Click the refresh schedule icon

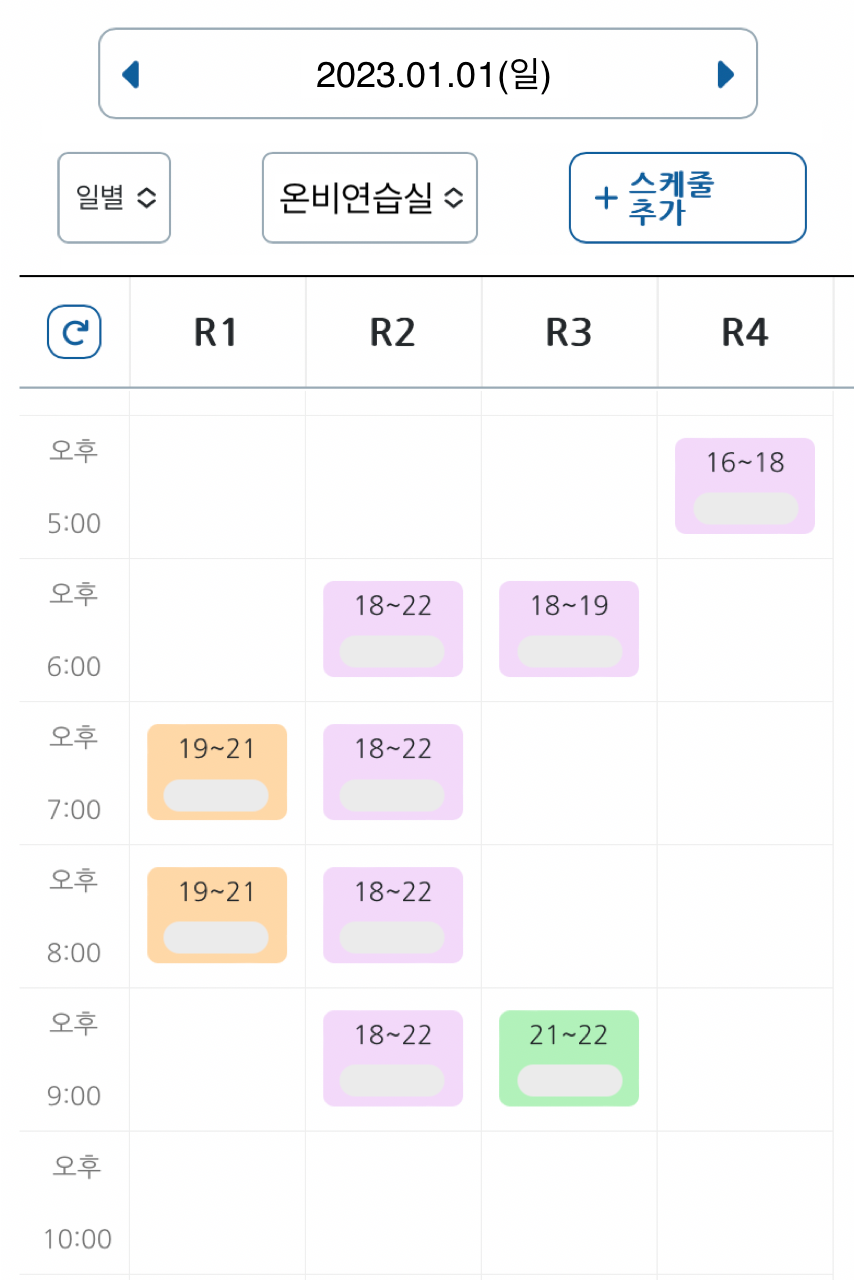pyautogui.click(x=73, y=332)
